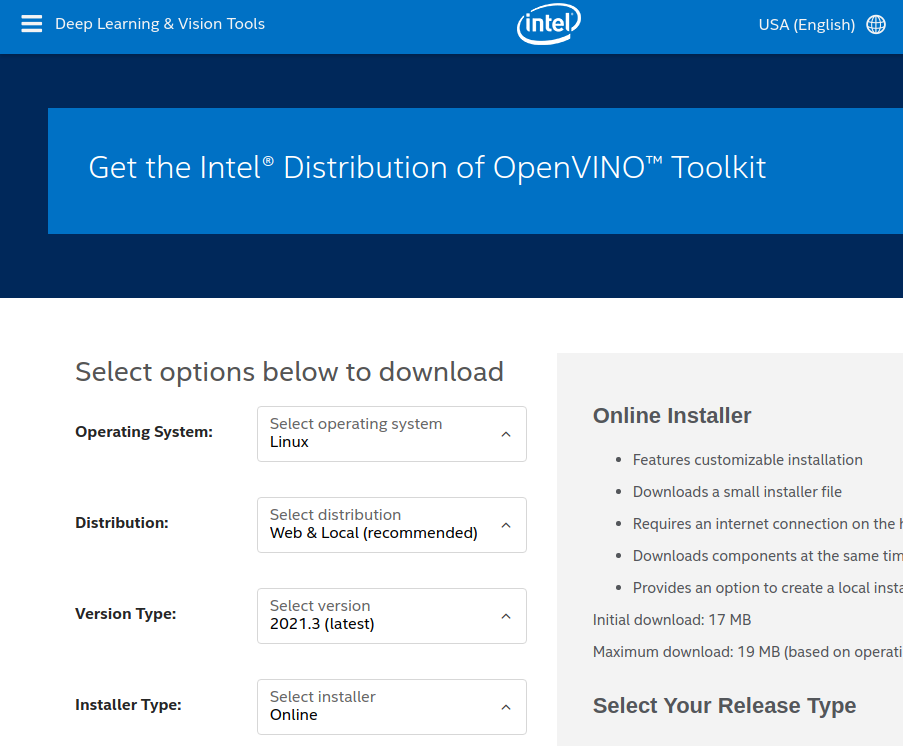Open the Deep Learning & Vision Tools link
Image resolution: width=903 pixels, height=746 pixels.
coord(160,24)
